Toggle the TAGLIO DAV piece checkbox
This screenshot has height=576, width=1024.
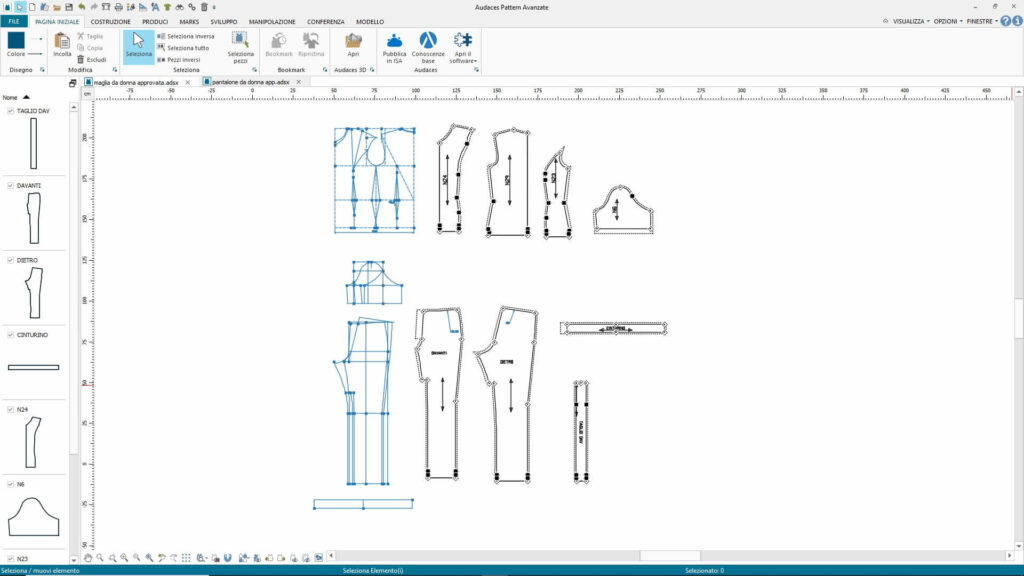click(10, 111)
